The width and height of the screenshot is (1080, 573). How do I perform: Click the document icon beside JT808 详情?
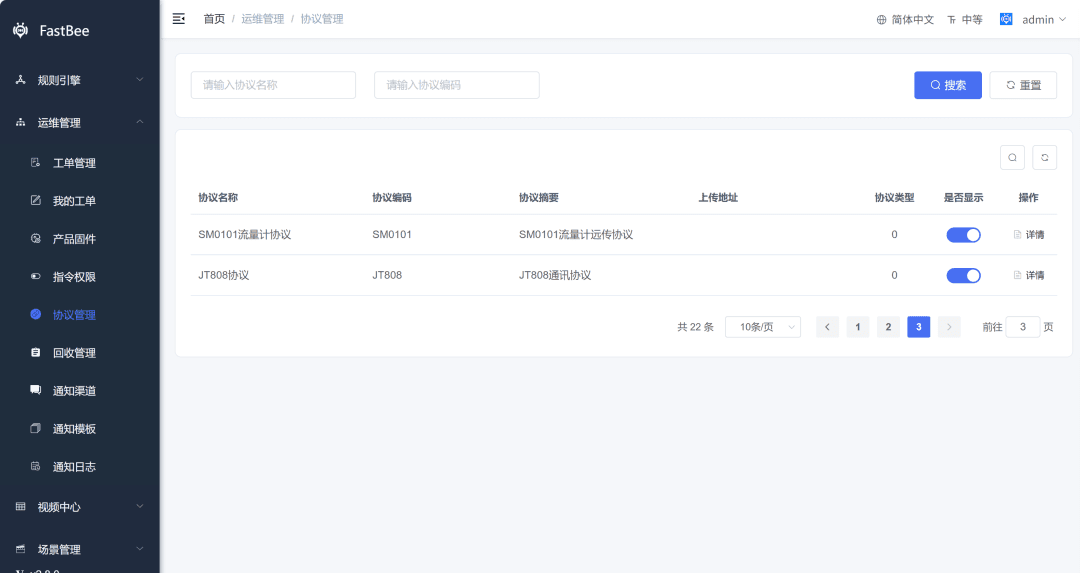1017,275
